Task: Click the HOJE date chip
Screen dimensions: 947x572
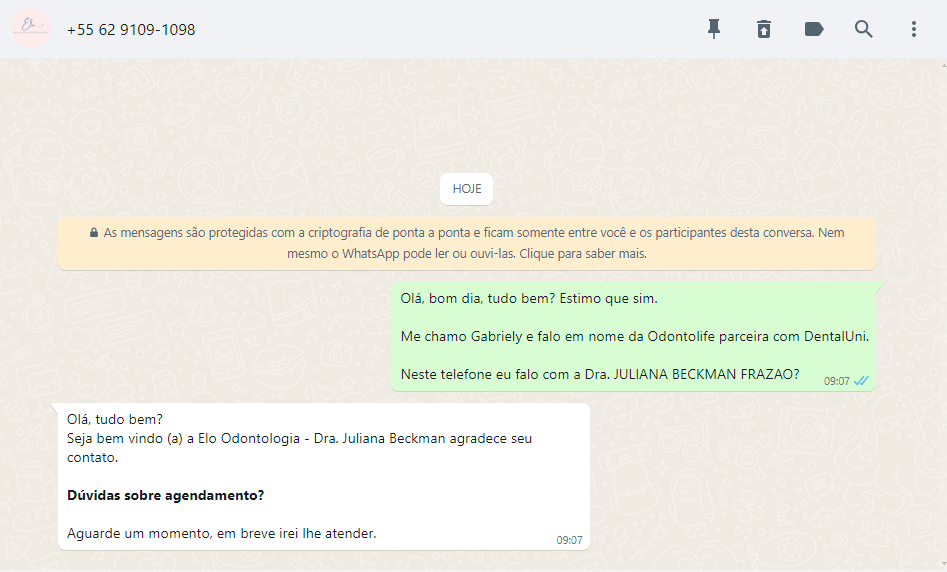Action: pos(466,189)
